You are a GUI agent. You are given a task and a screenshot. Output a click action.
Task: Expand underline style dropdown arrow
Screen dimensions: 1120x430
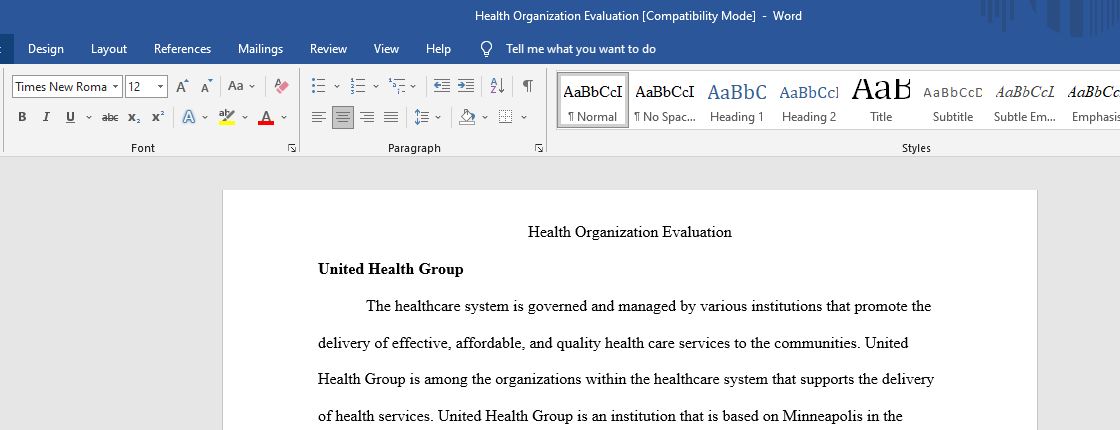point(89,117)
